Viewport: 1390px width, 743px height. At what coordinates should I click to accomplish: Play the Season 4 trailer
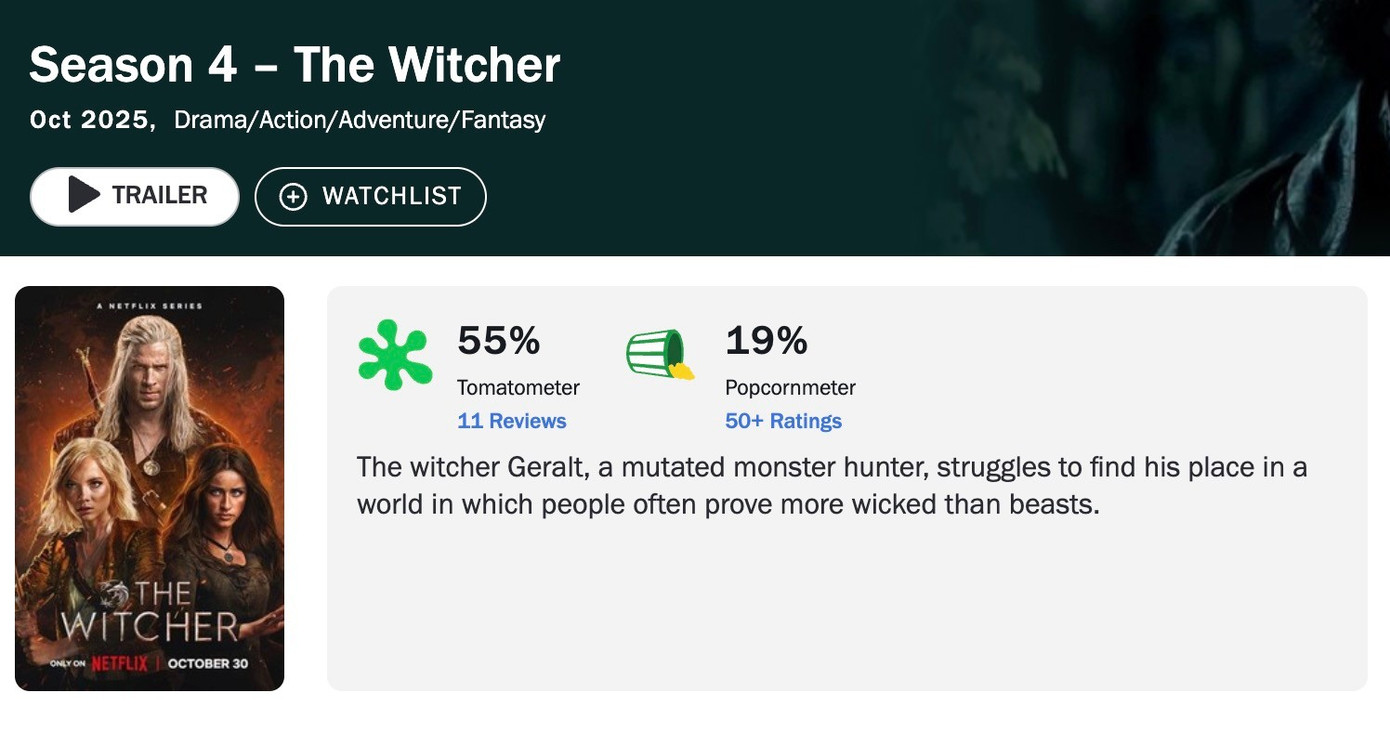click(134, 194)
